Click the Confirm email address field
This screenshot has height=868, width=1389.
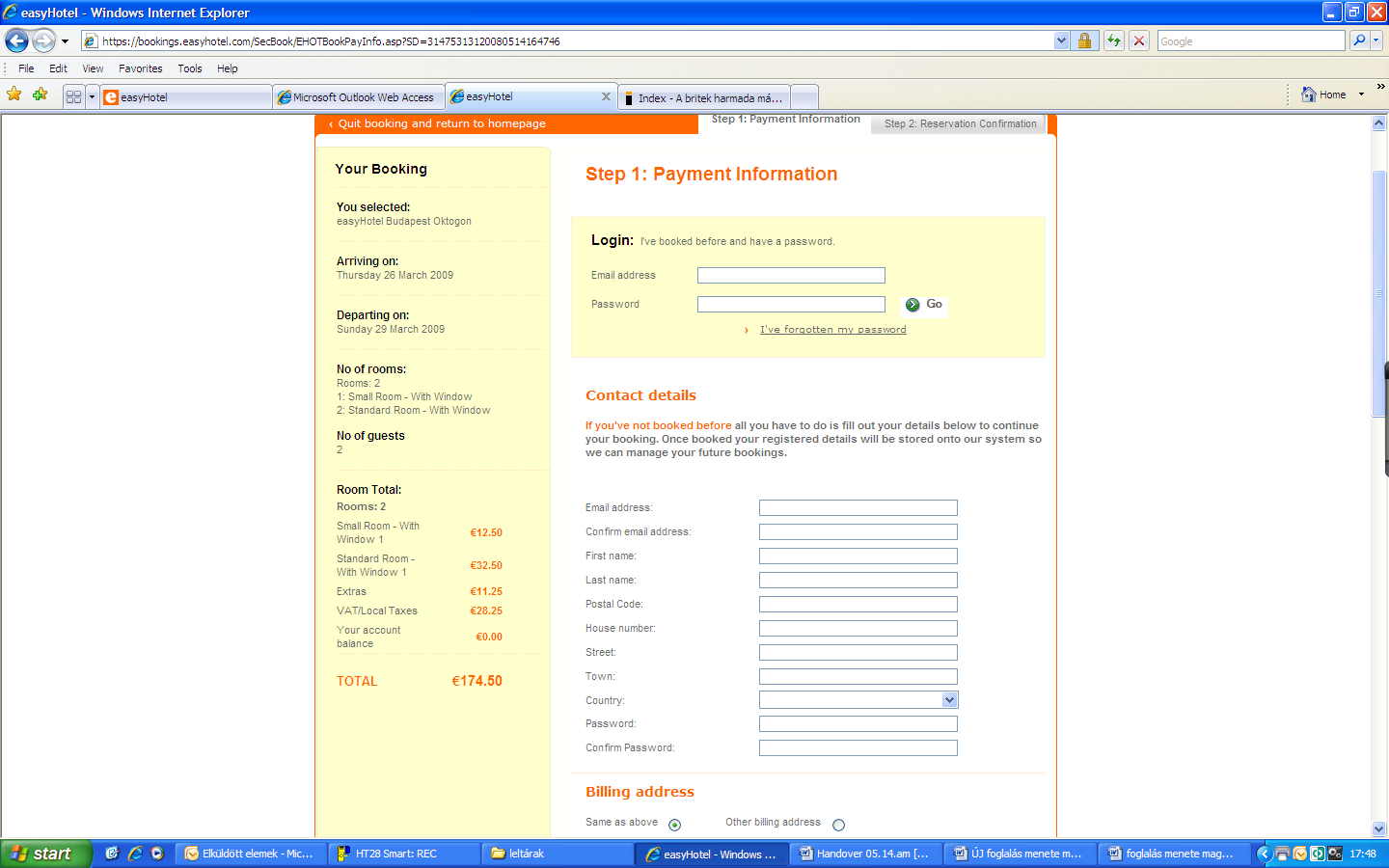(x=858, y=532)
